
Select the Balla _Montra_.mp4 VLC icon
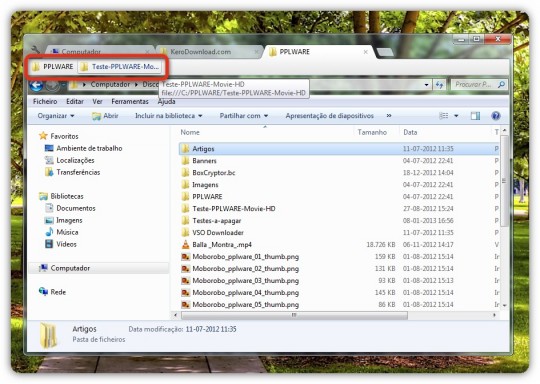(x=186, y=245)
